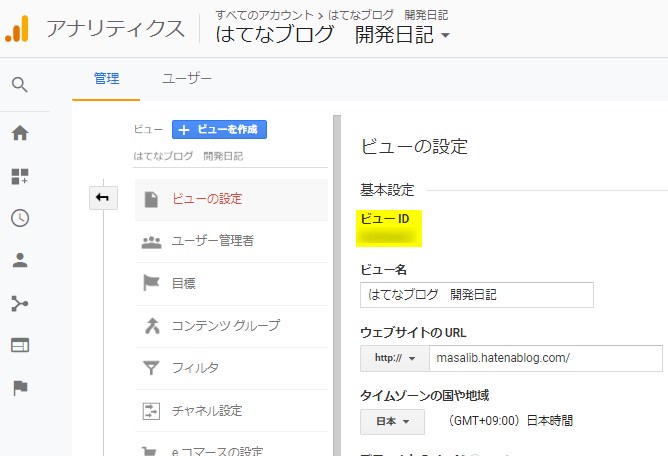Select ビューの設定 menu item
The width and height of the screenshot is (668, 456).
pyautogui.click(x=231, y=199)
